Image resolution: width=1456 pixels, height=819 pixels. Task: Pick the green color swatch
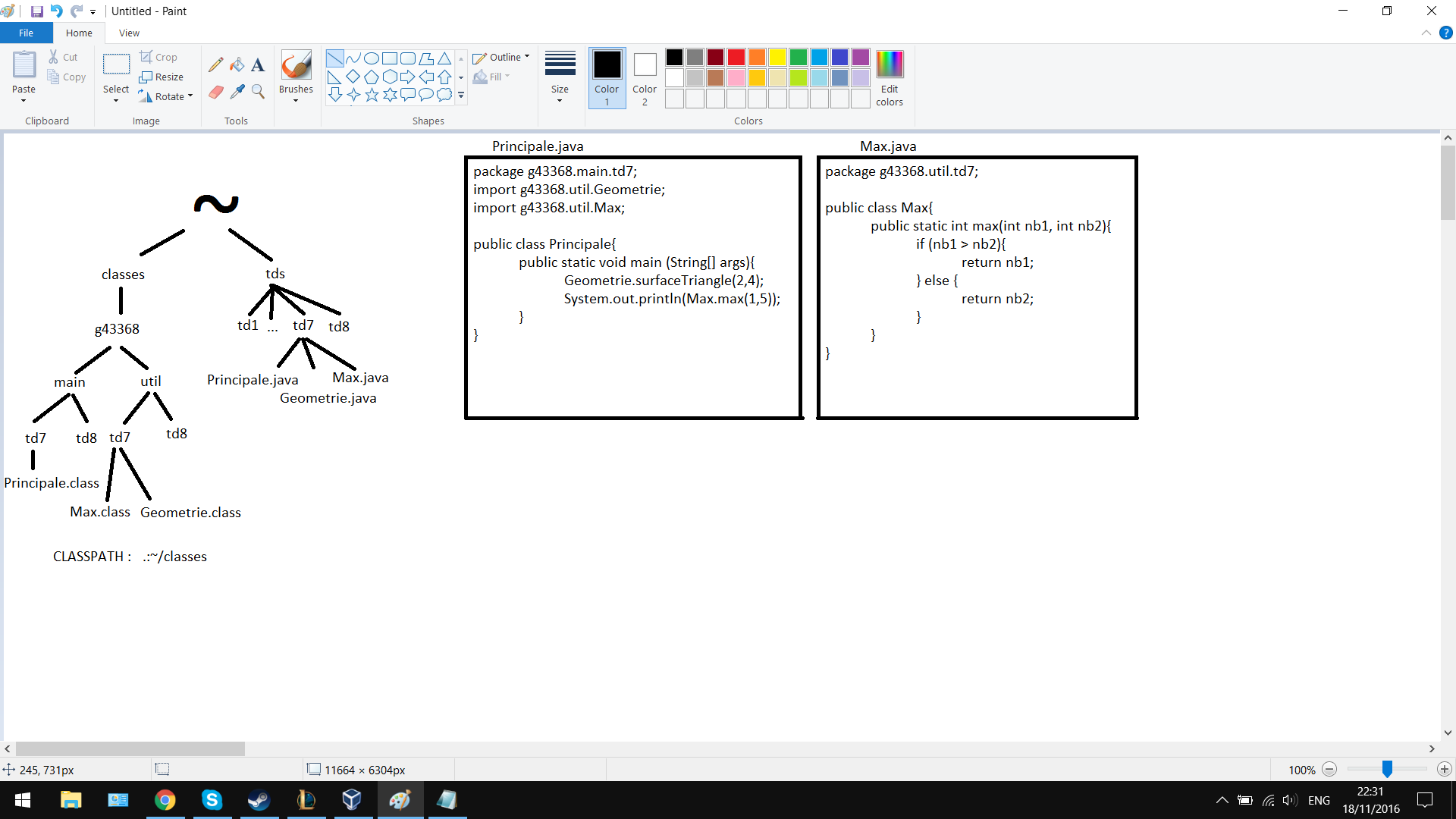799,58
